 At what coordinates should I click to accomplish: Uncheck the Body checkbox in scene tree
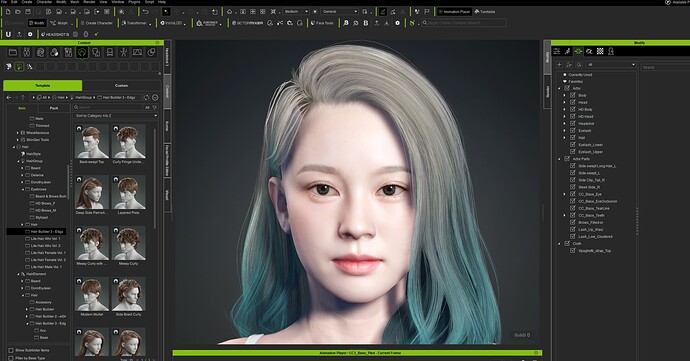573,95
